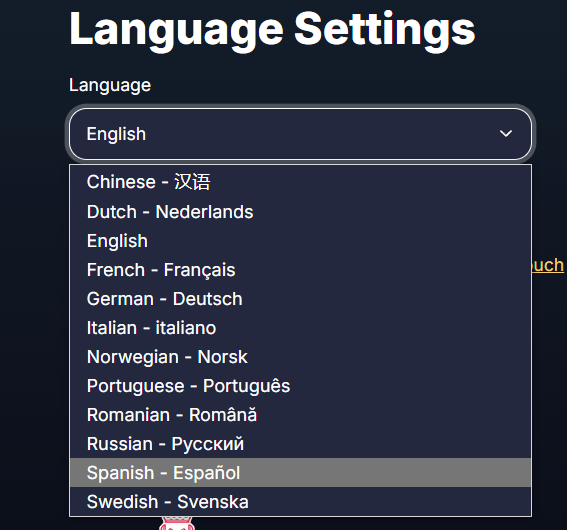
Task: Select Russian - Русский
Action: click(x=300, y=444)
